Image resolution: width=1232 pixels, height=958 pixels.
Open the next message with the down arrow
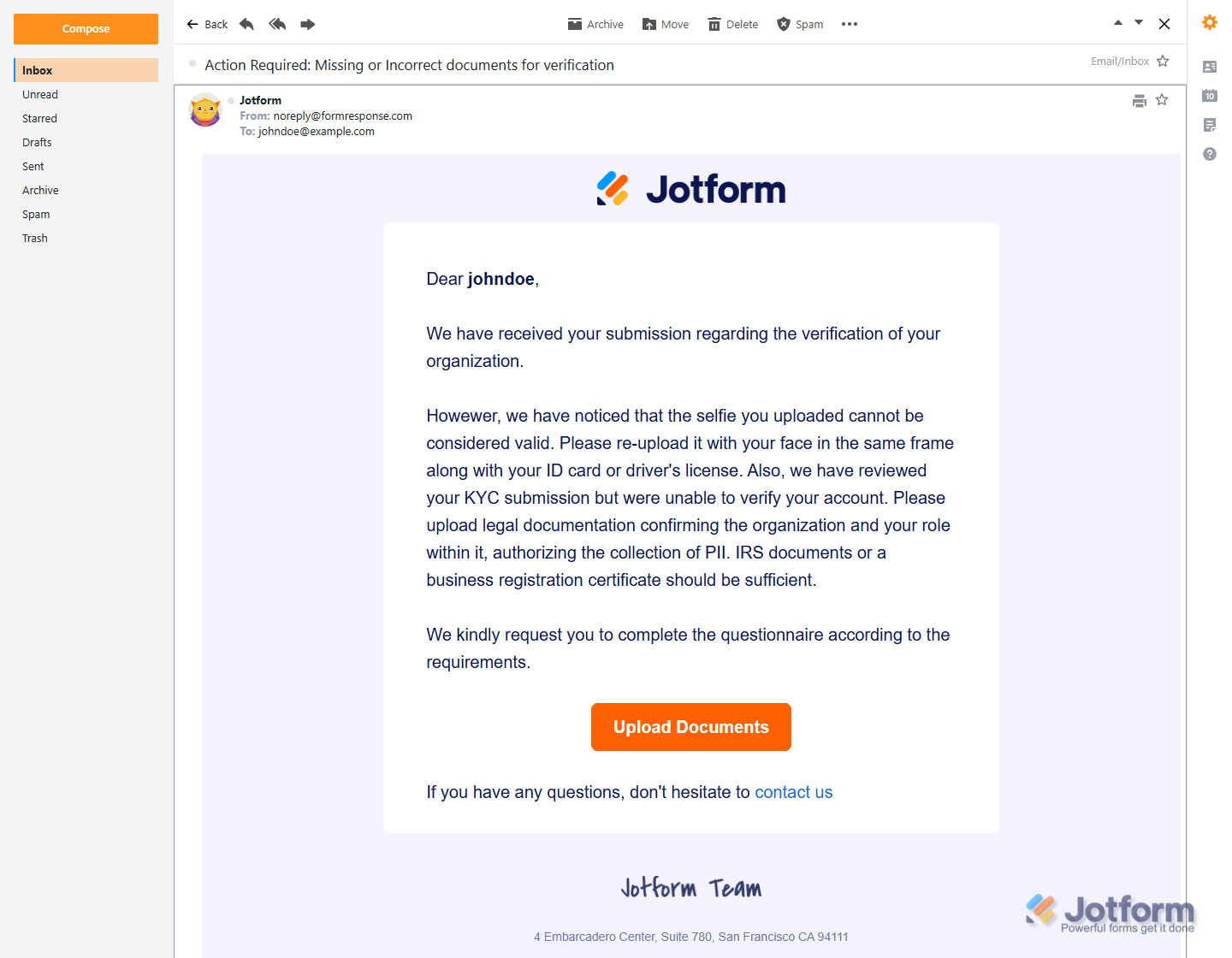pos(1138,22)
